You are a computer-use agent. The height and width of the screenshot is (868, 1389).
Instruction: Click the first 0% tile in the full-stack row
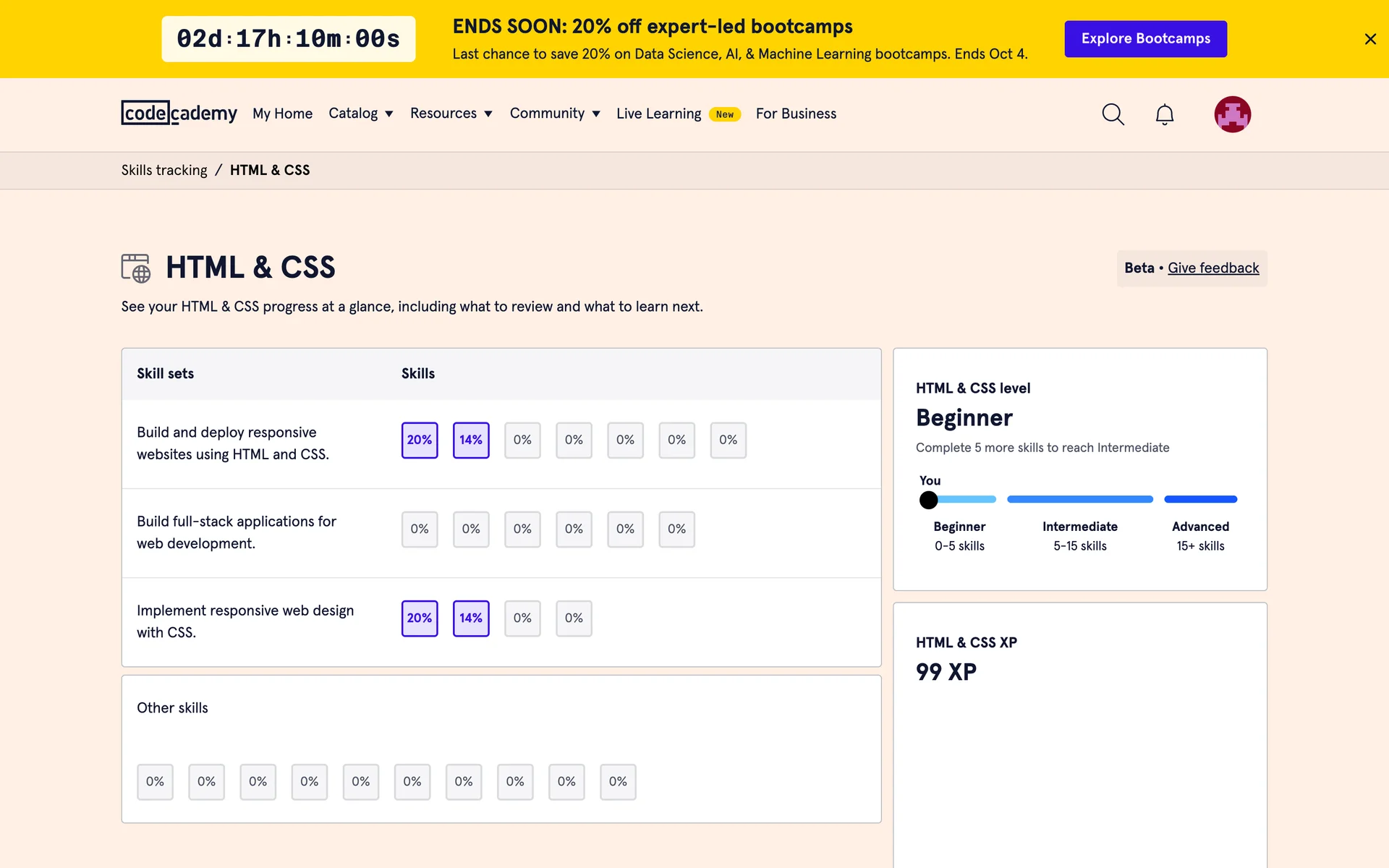[420, 529]
